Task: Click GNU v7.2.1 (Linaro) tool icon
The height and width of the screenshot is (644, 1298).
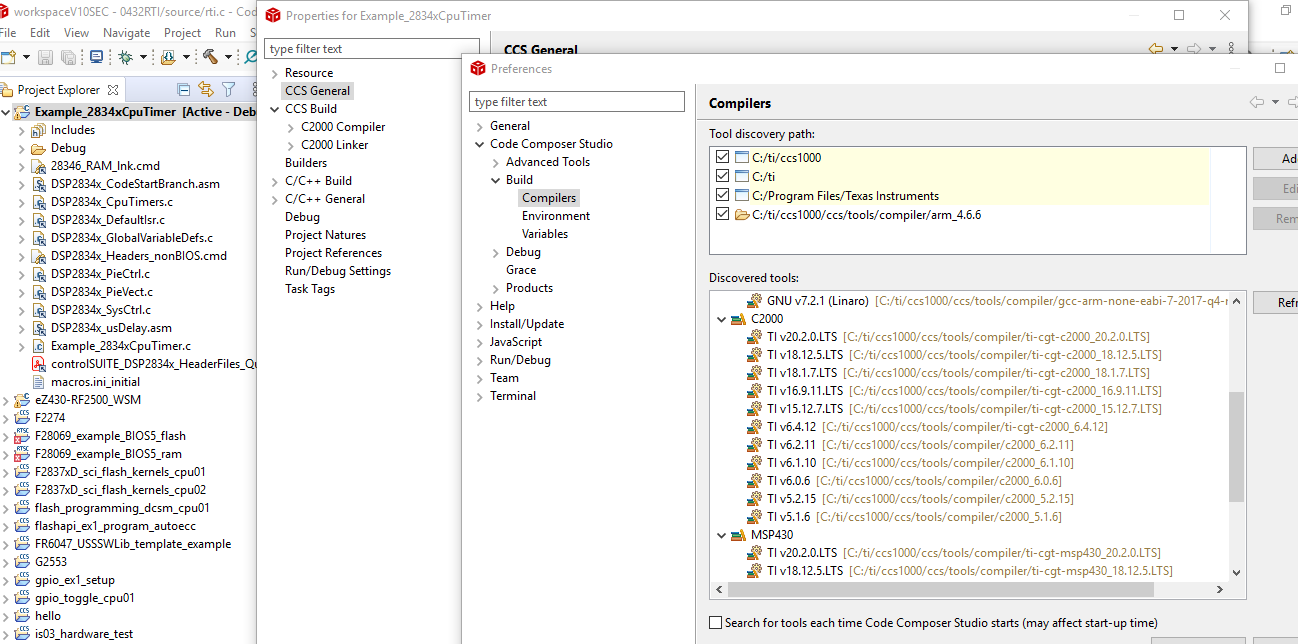Action: (755, 301)
